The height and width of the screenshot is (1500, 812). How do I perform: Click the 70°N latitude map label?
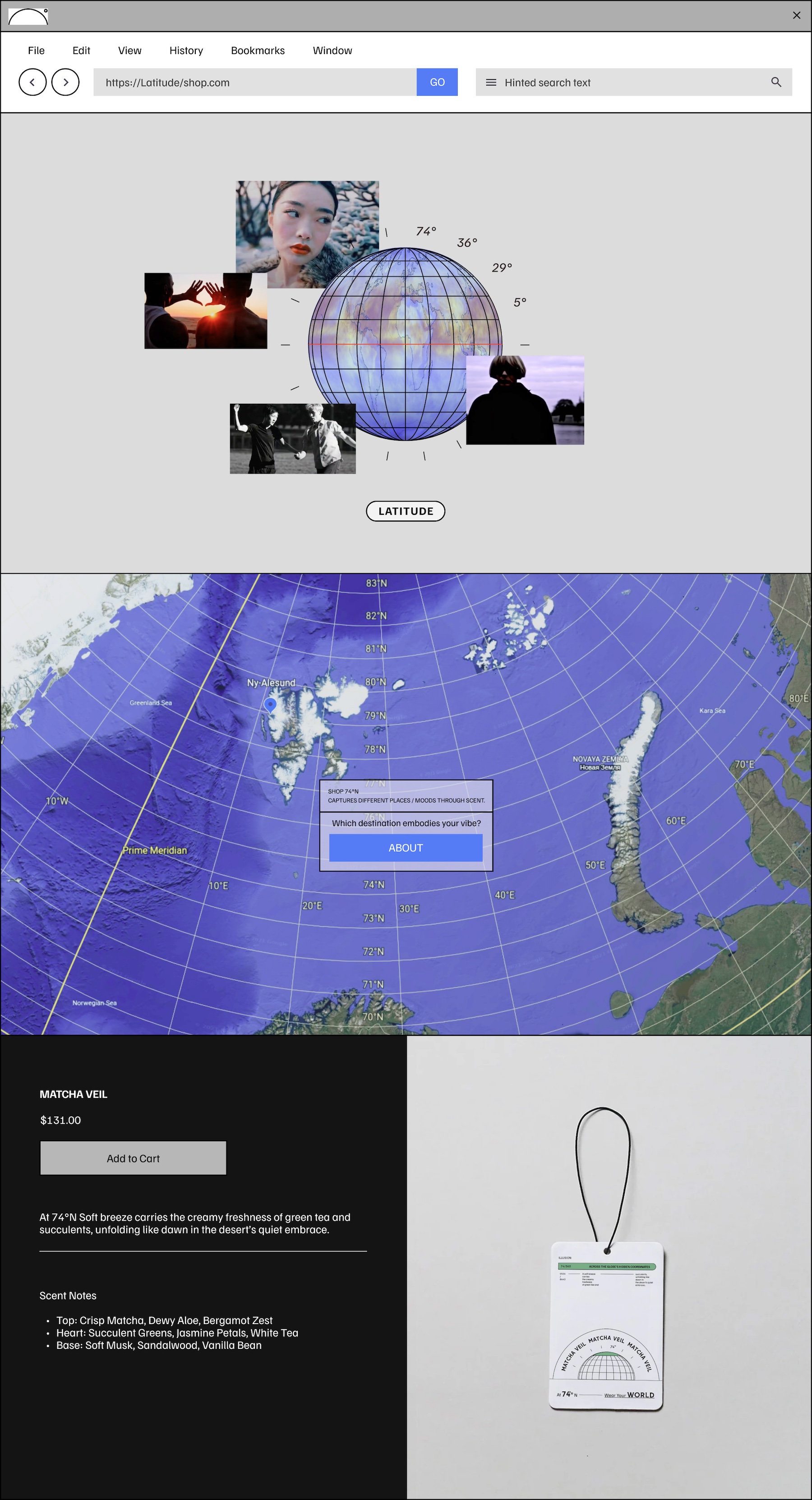(373, 1017)
